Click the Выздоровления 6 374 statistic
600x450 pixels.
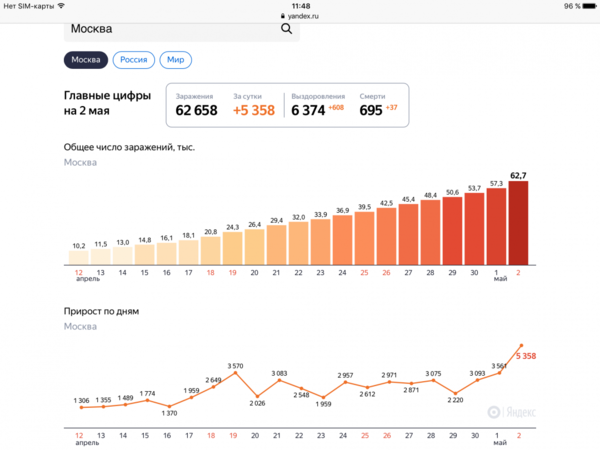pyautogui.click(x=314, y=104)
